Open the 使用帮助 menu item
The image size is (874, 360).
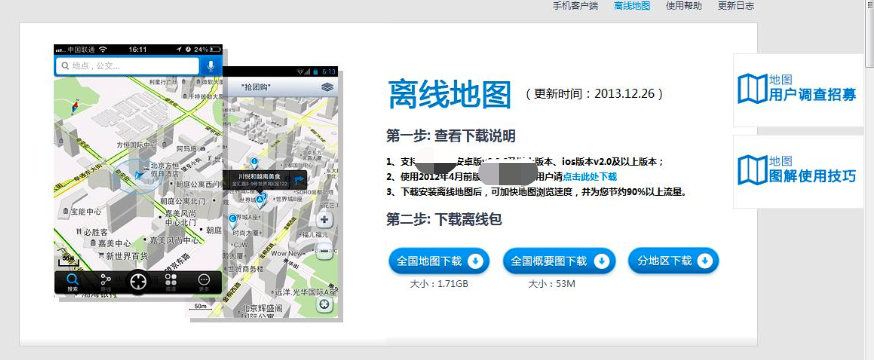[684, 6]
